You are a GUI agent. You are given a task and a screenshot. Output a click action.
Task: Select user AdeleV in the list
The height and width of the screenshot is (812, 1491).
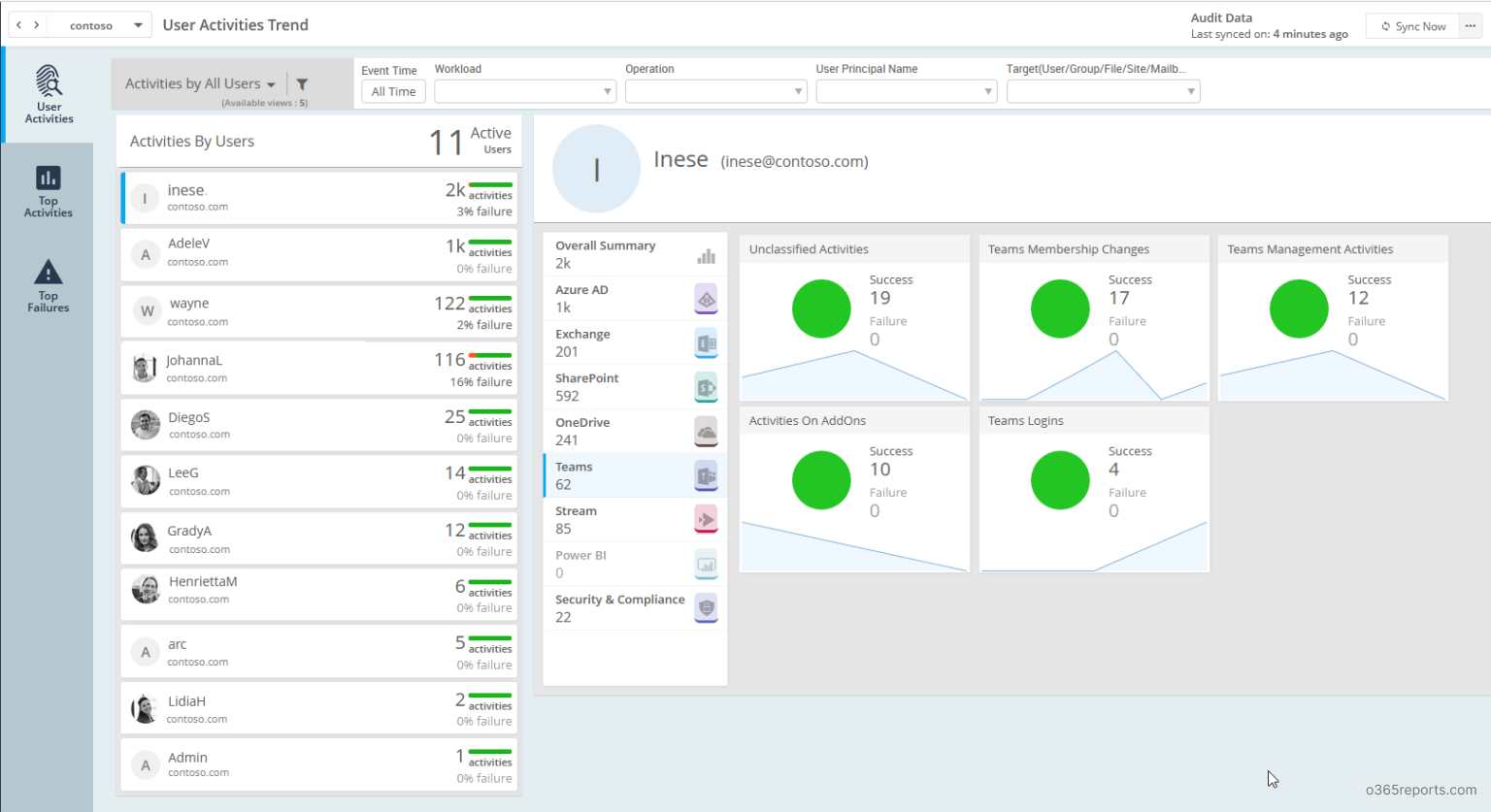click(319, 255)
